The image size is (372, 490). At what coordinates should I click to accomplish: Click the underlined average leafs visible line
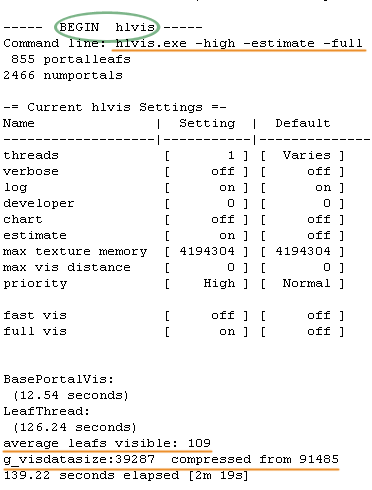107,443
